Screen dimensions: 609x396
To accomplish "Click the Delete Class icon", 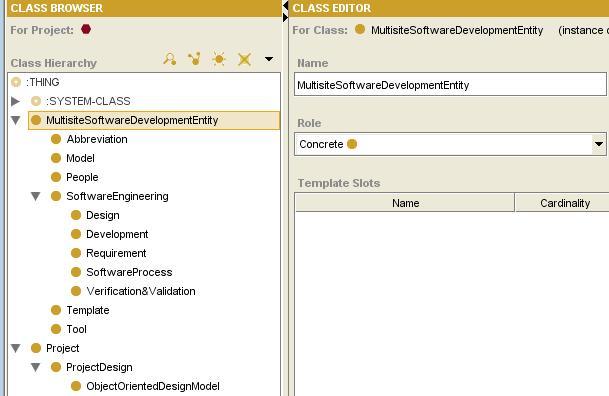I will click(x=244, y=59).
